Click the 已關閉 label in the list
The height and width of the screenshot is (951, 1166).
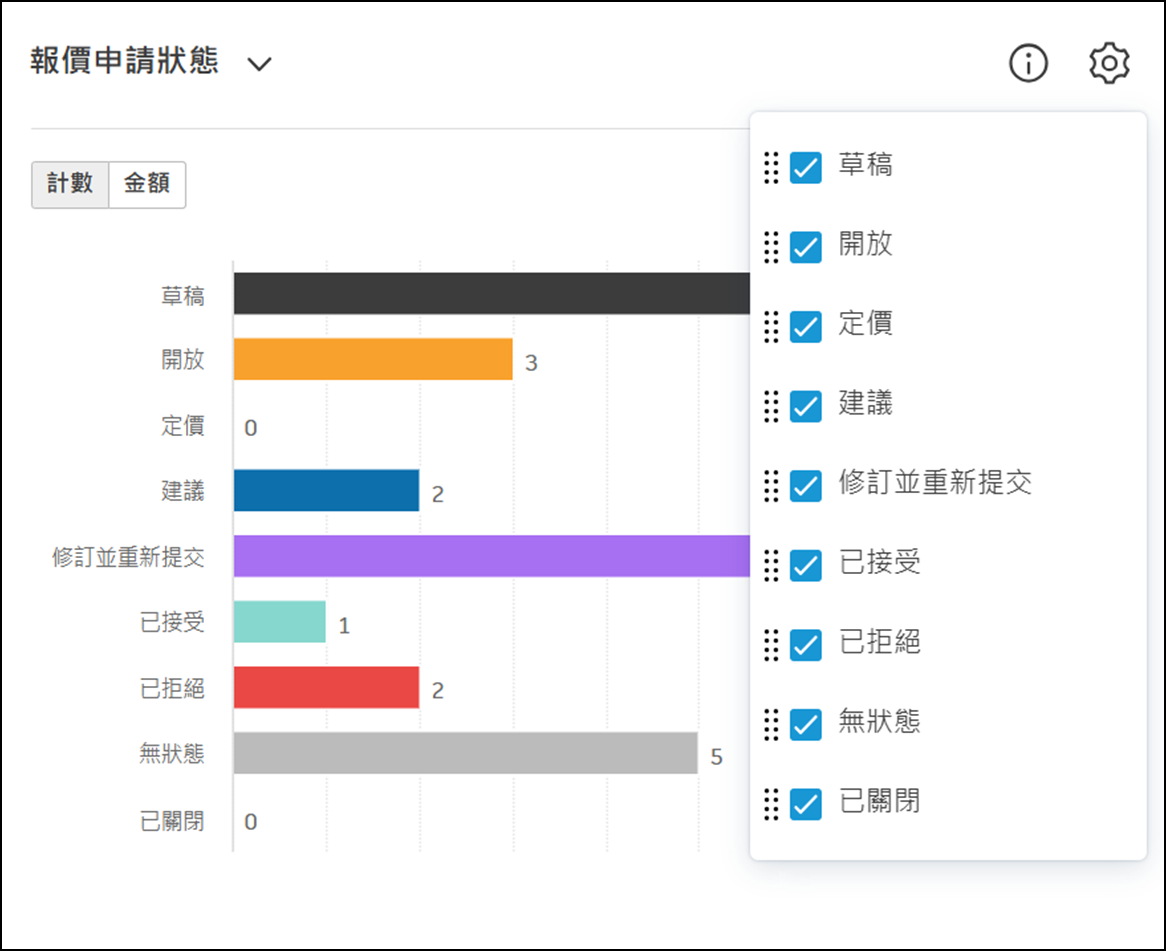click(880, 802)
